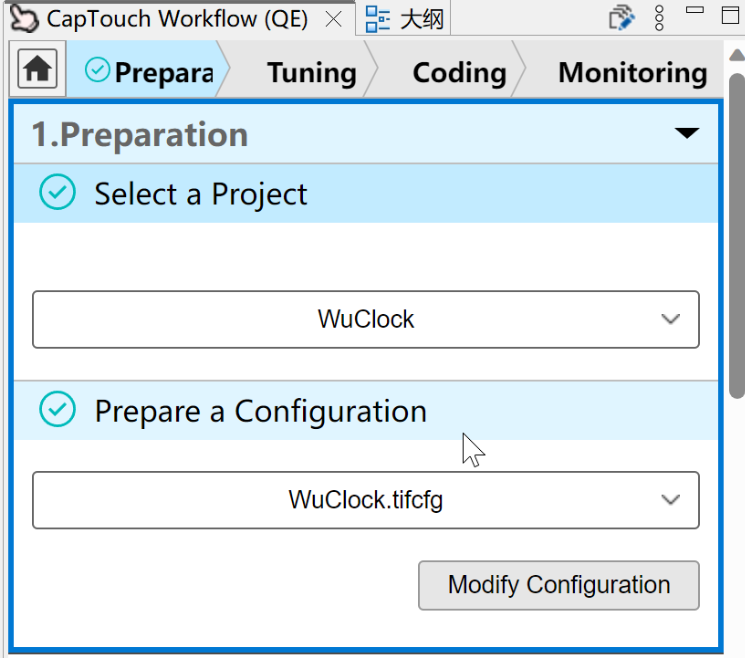Click the checkmark icon on the Preparation step
The width and height of the screenshot is (745, 658).
coord(98,70)
